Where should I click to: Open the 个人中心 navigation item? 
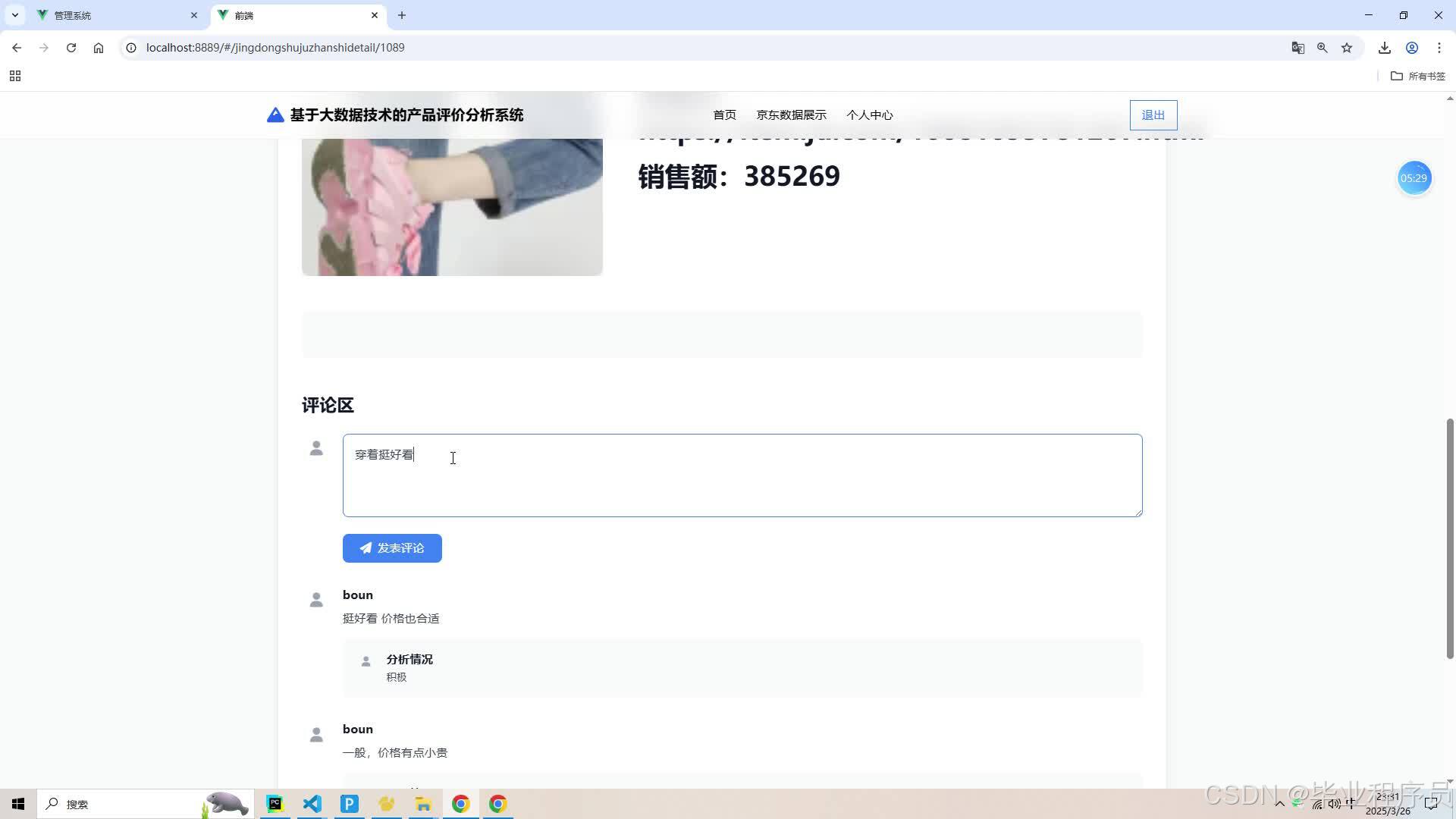coord(869,115)
